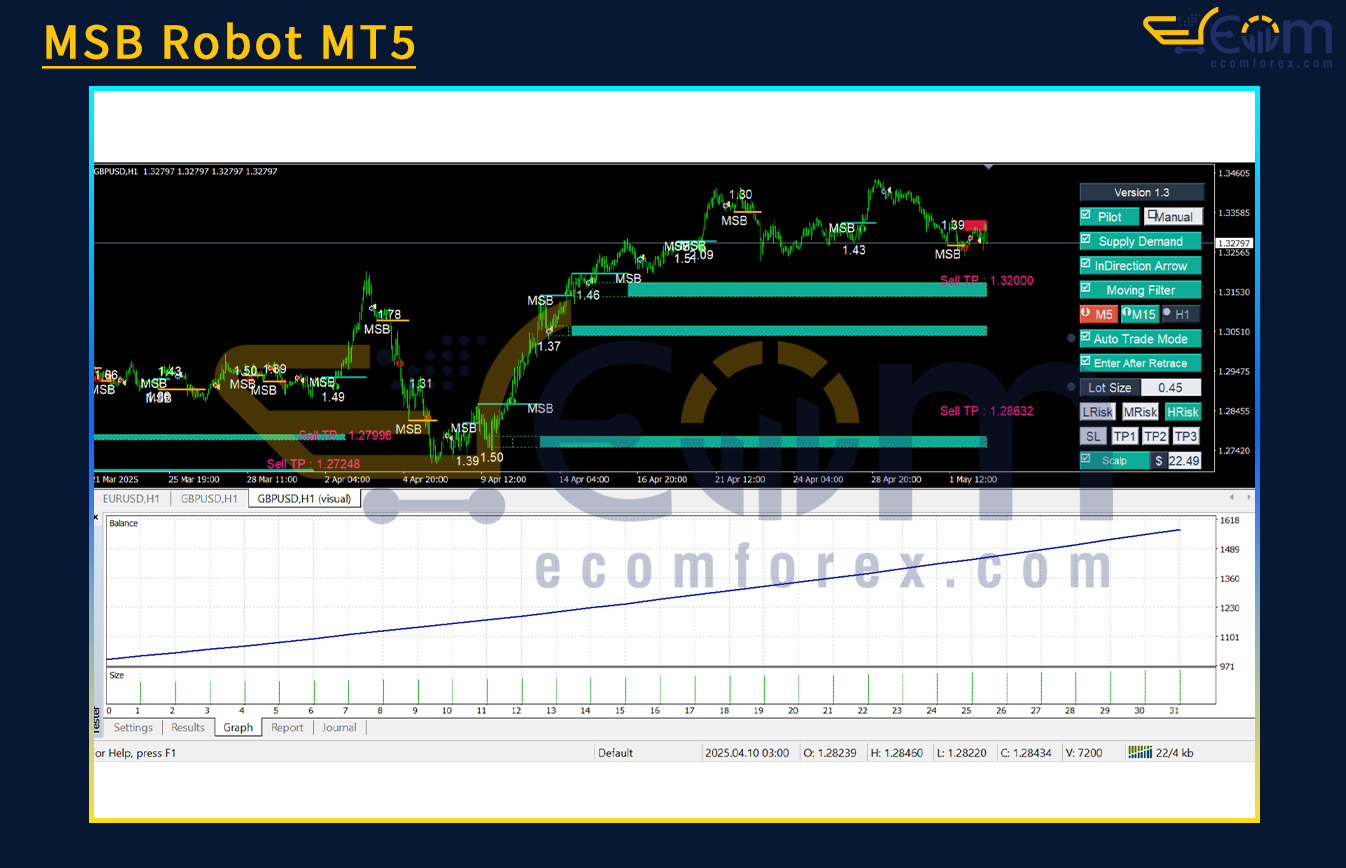Select the Graph tab
This screenshot has width=1346, height=868.
click(238, 727)
